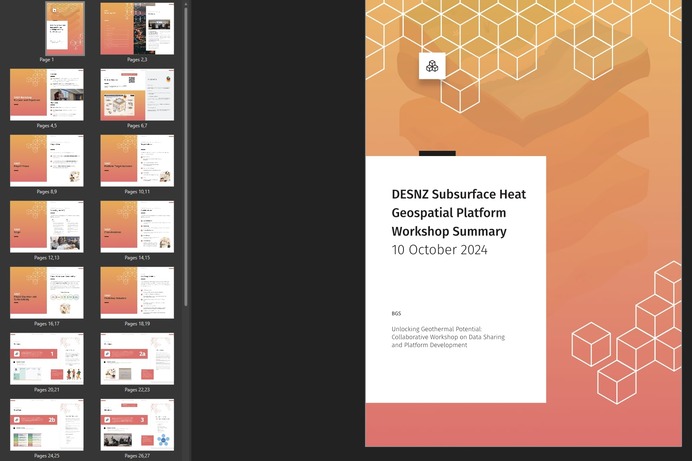Screen dimensions: 692x461
Task: Click the '10 October 2024' date text
Action: pyautogui.click(x=440, y=250)
